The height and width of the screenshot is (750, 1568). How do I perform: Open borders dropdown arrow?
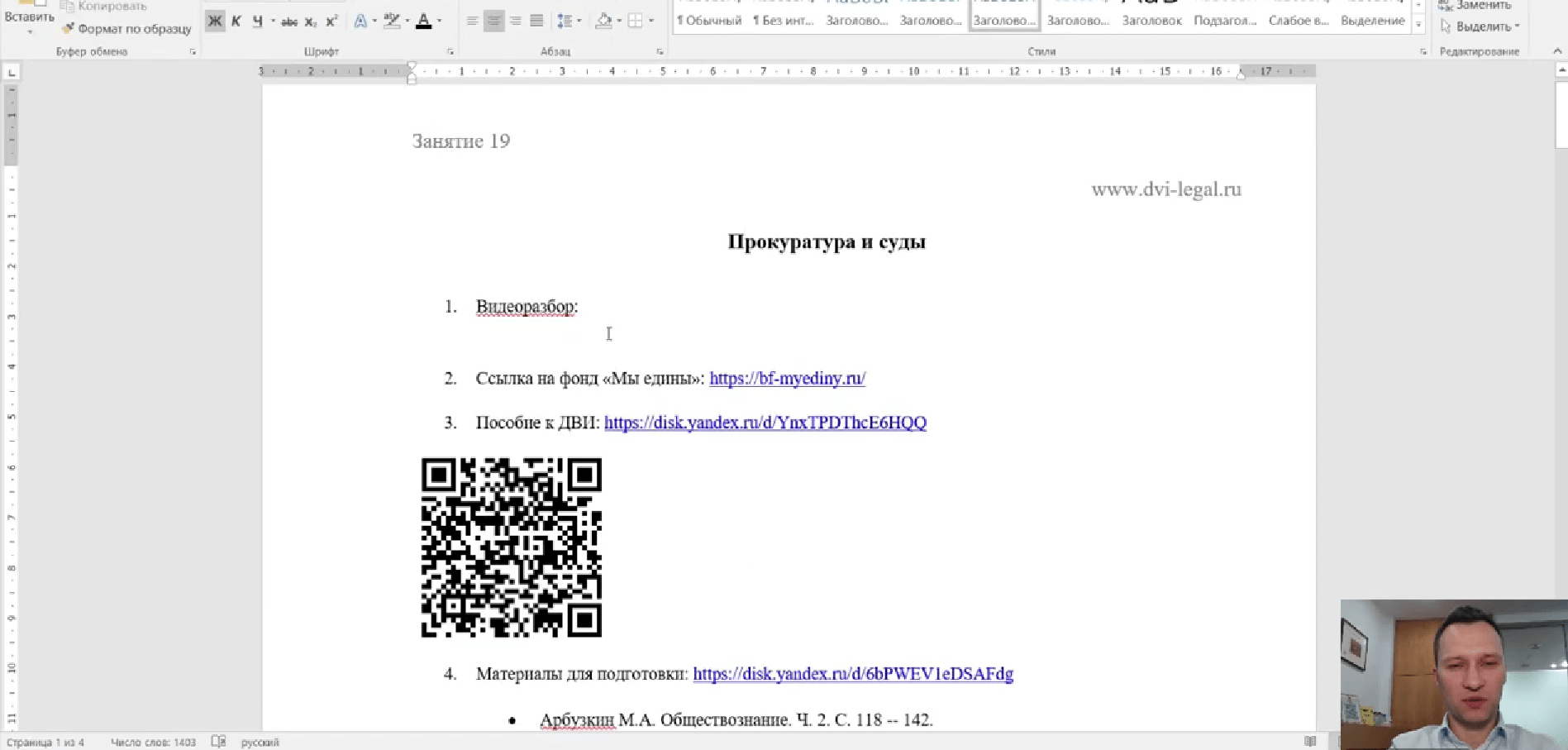coord(651,21)
